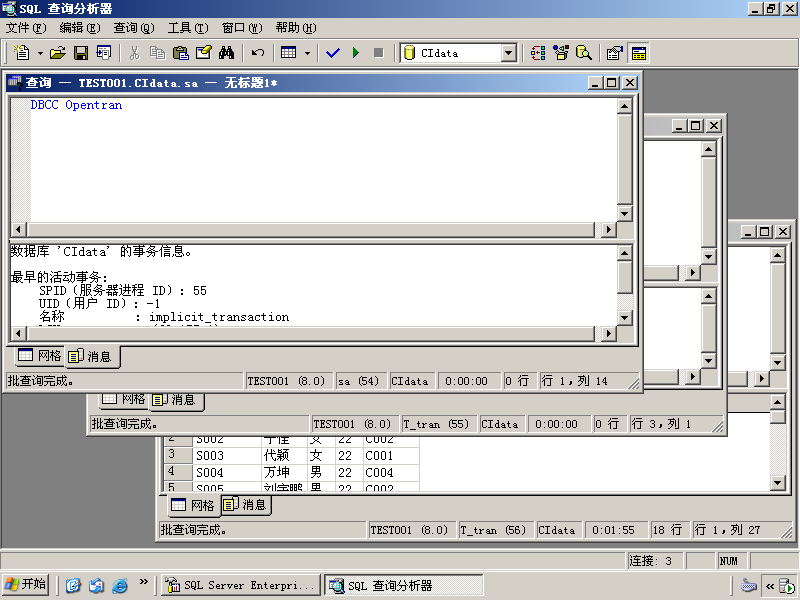Viewport: 800px width, 600px height.
Task: Click SQL 查询分析器 taskbar button
Action: [x=403, y=585]
